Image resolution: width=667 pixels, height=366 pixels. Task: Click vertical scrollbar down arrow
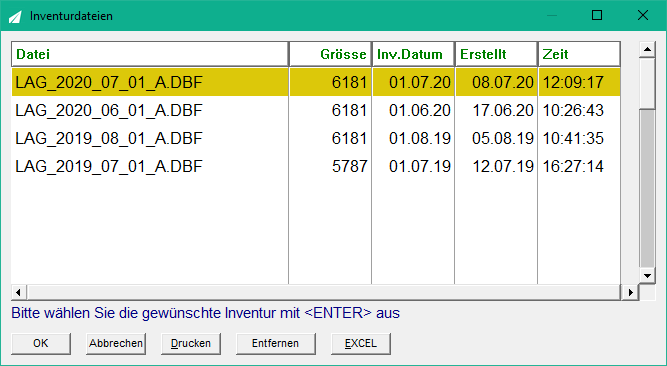[647, 276]
